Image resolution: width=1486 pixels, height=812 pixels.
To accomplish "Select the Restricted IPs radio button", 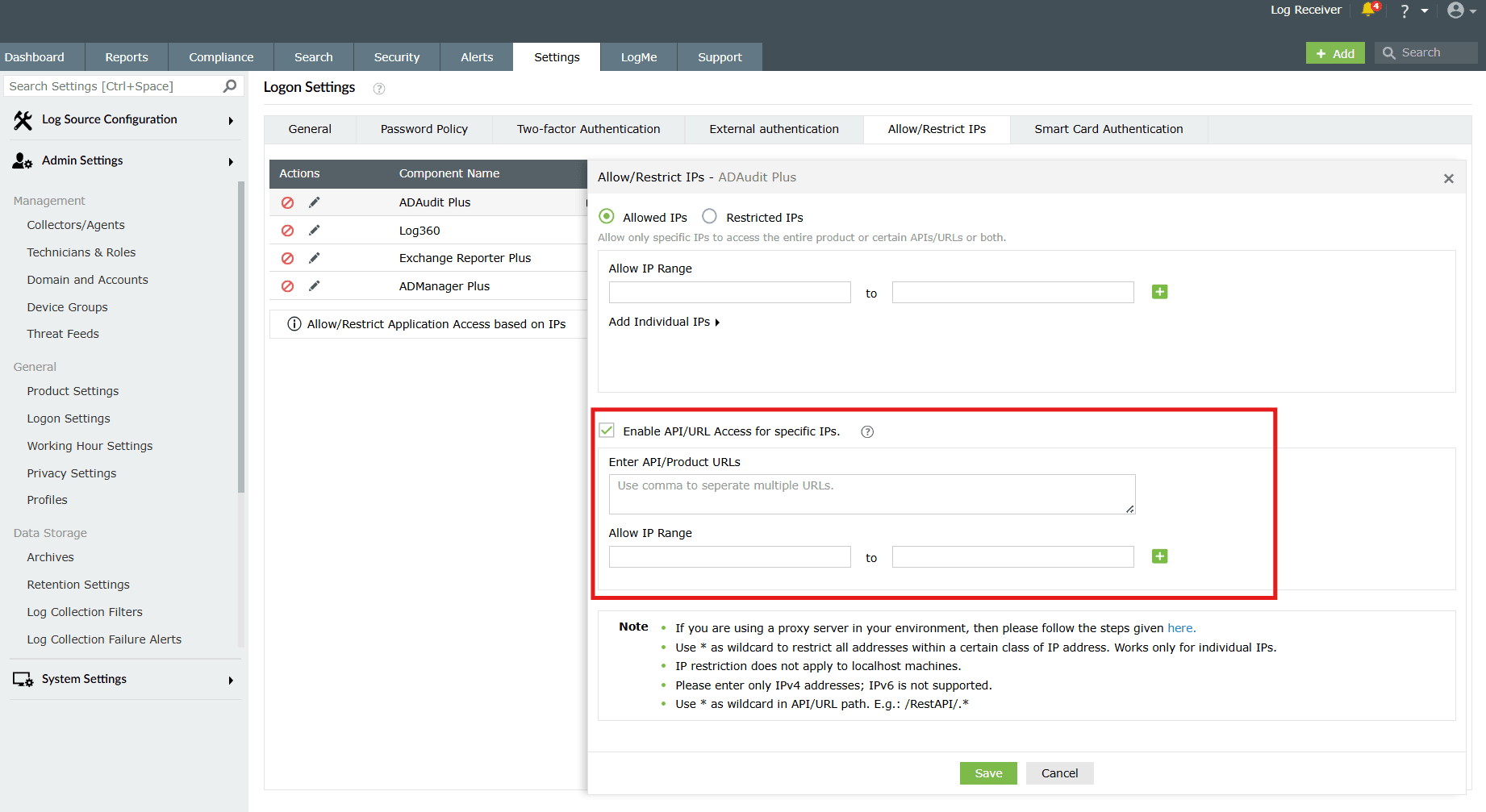I will coord(709,216).
